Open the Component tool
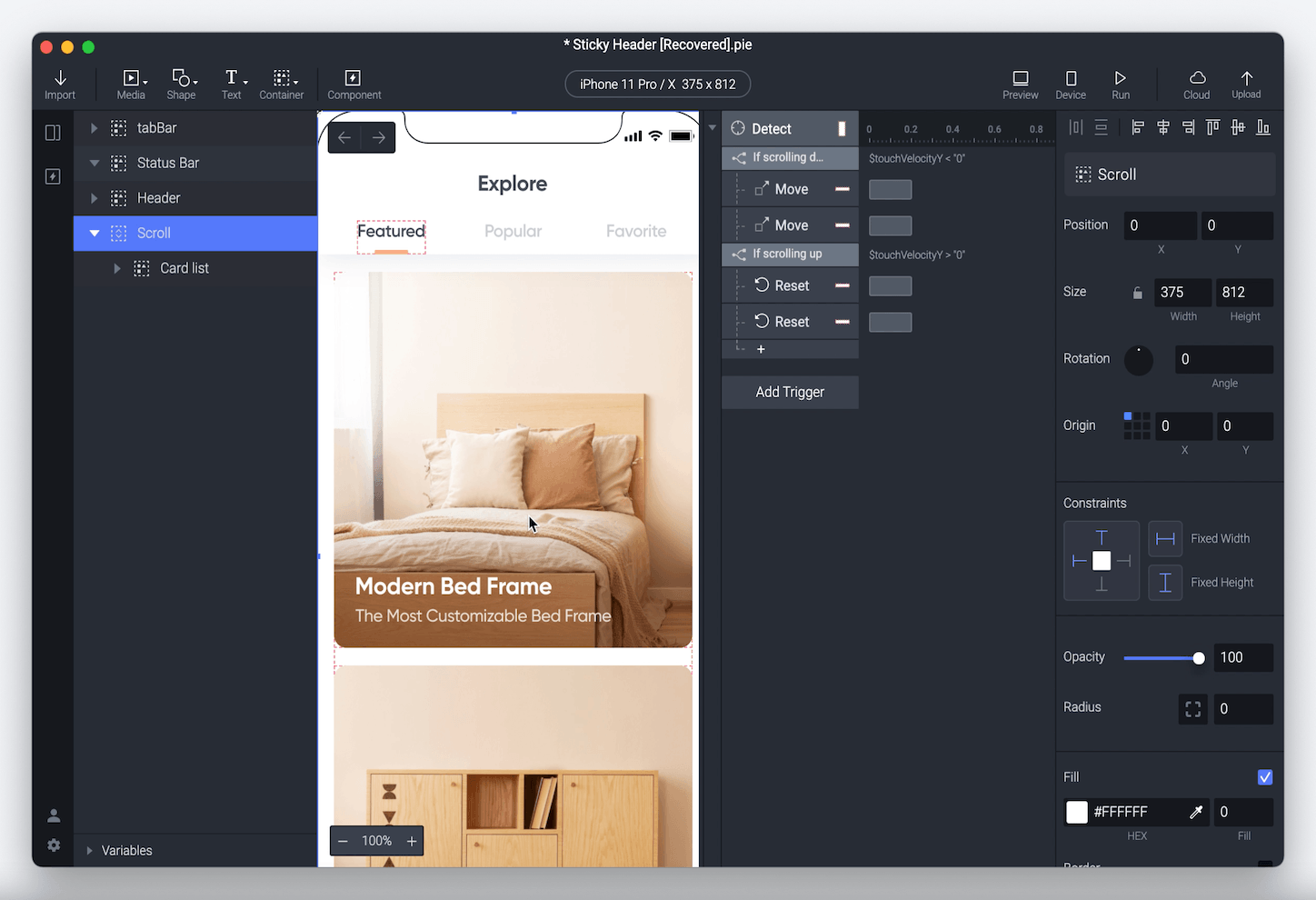The height and width of the screenshot is (900, 1316). click(354, 78)
